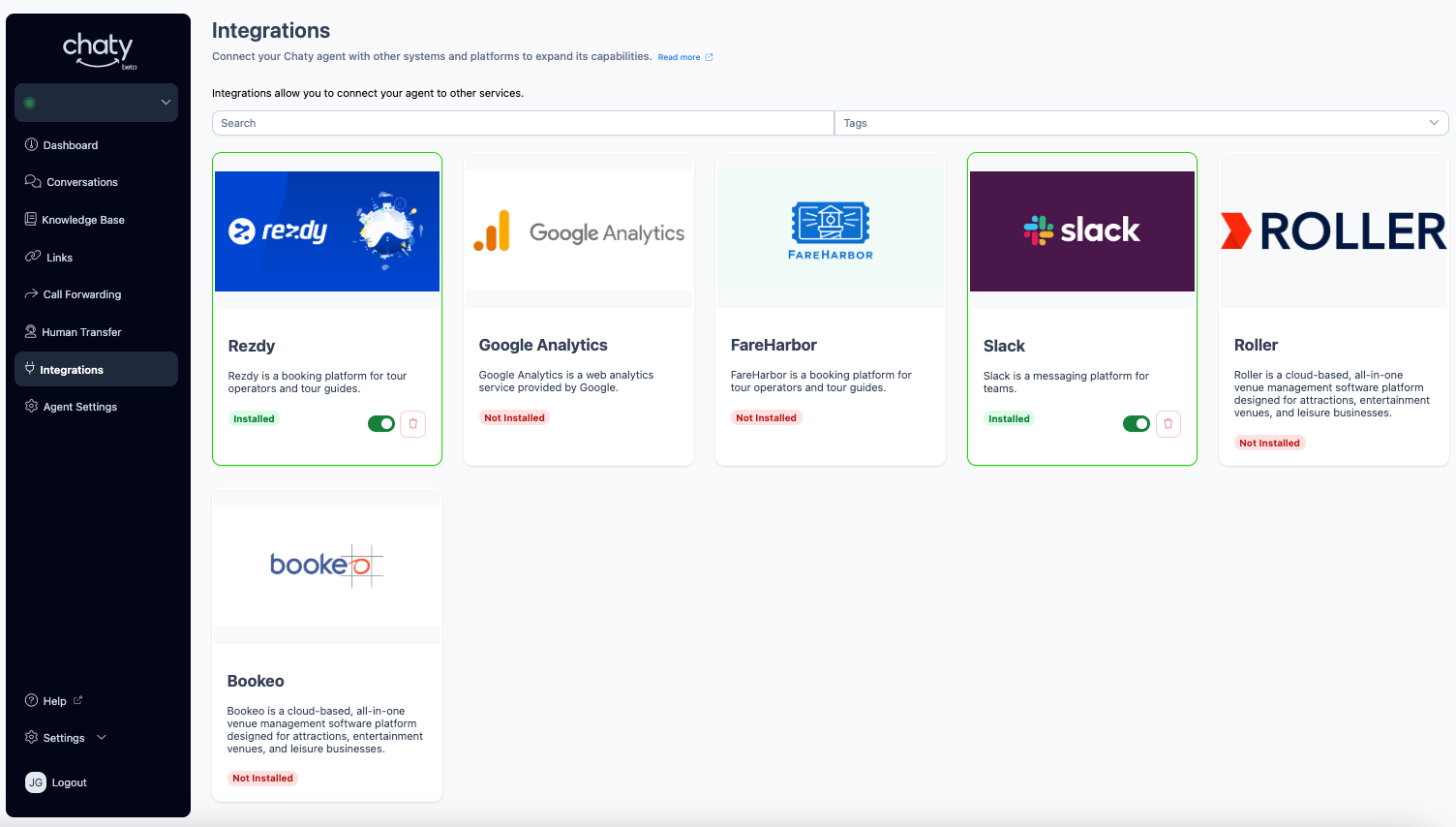Click the Human Transfer person icon

pyautogui.click(x=31, y=331)
